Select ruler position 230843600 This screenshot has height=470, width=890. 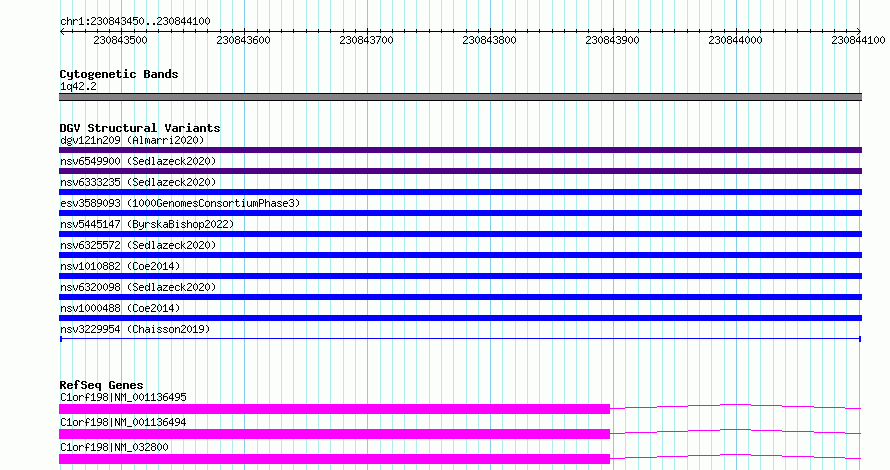coord(244,40)
